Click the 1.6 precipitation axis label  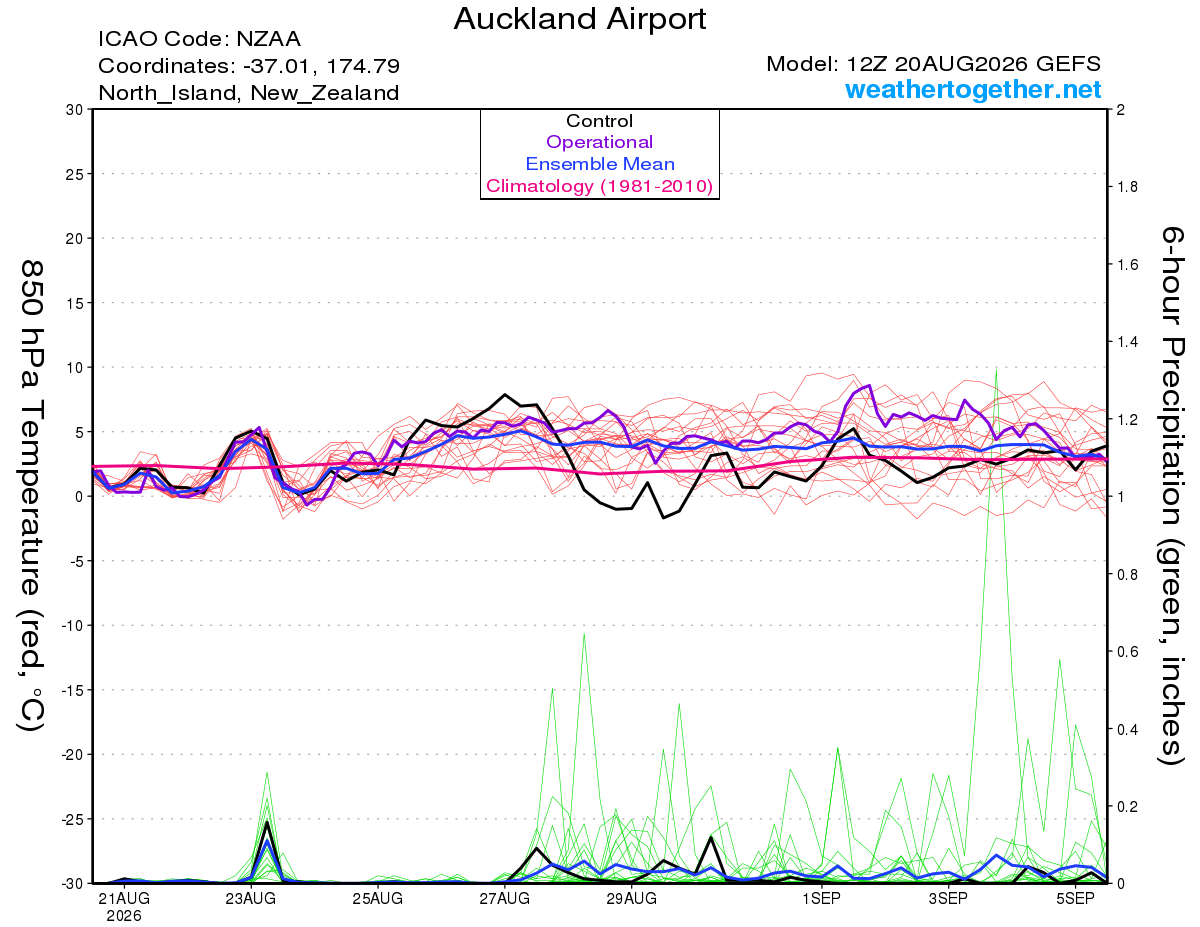point(1126,264)
